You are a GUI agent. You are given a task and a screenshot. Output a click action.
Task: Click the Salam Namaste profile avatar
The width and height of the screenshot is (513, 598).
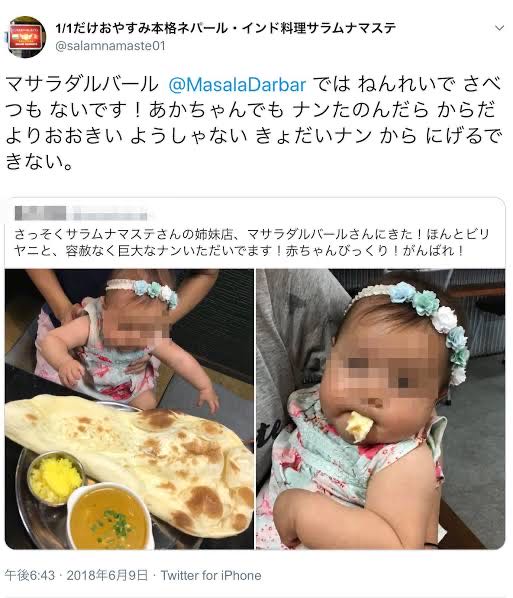click(x=25, y=37)
